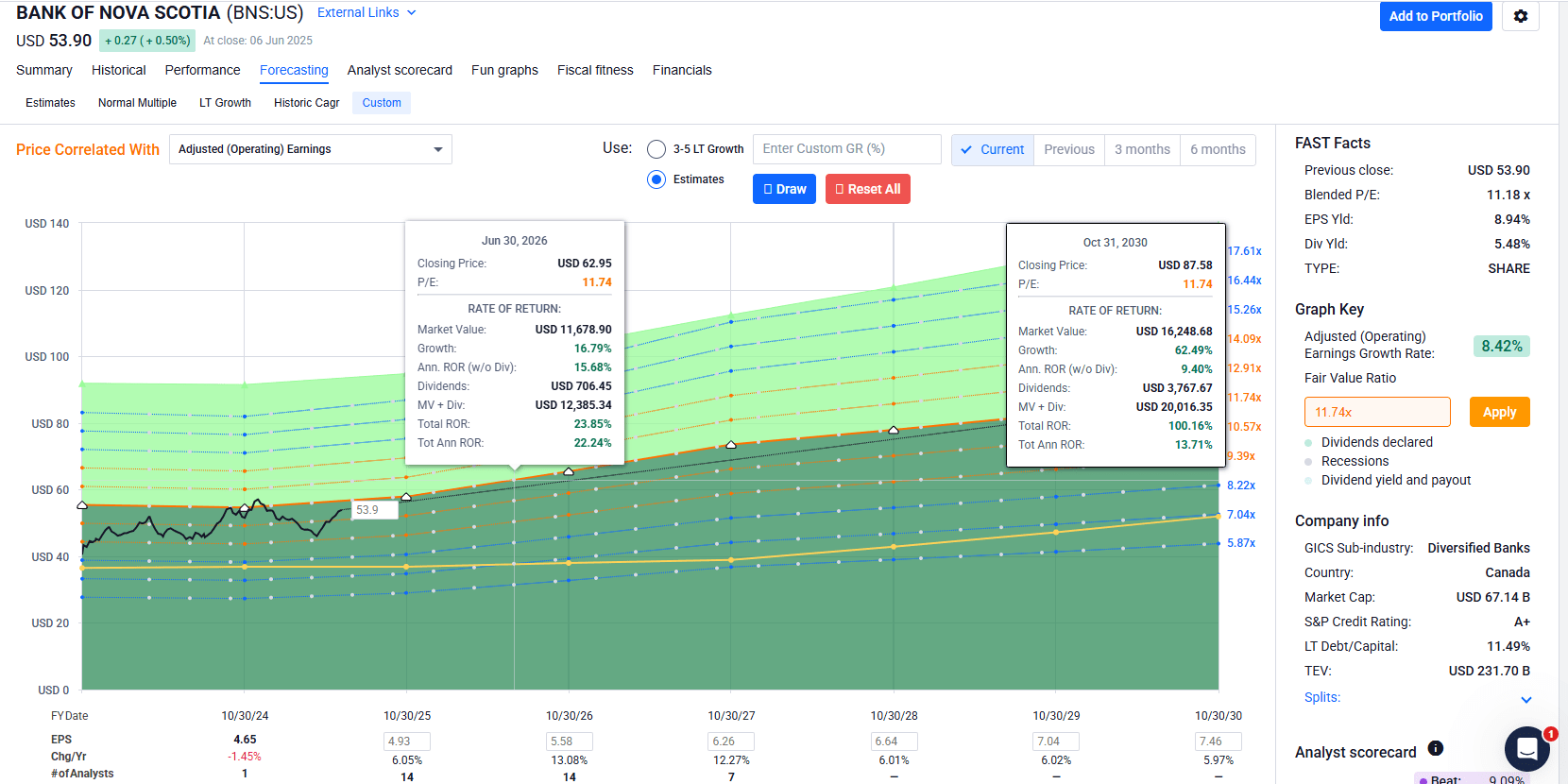
Task: Click the Enter Custom GR input field
Action: 846,149
